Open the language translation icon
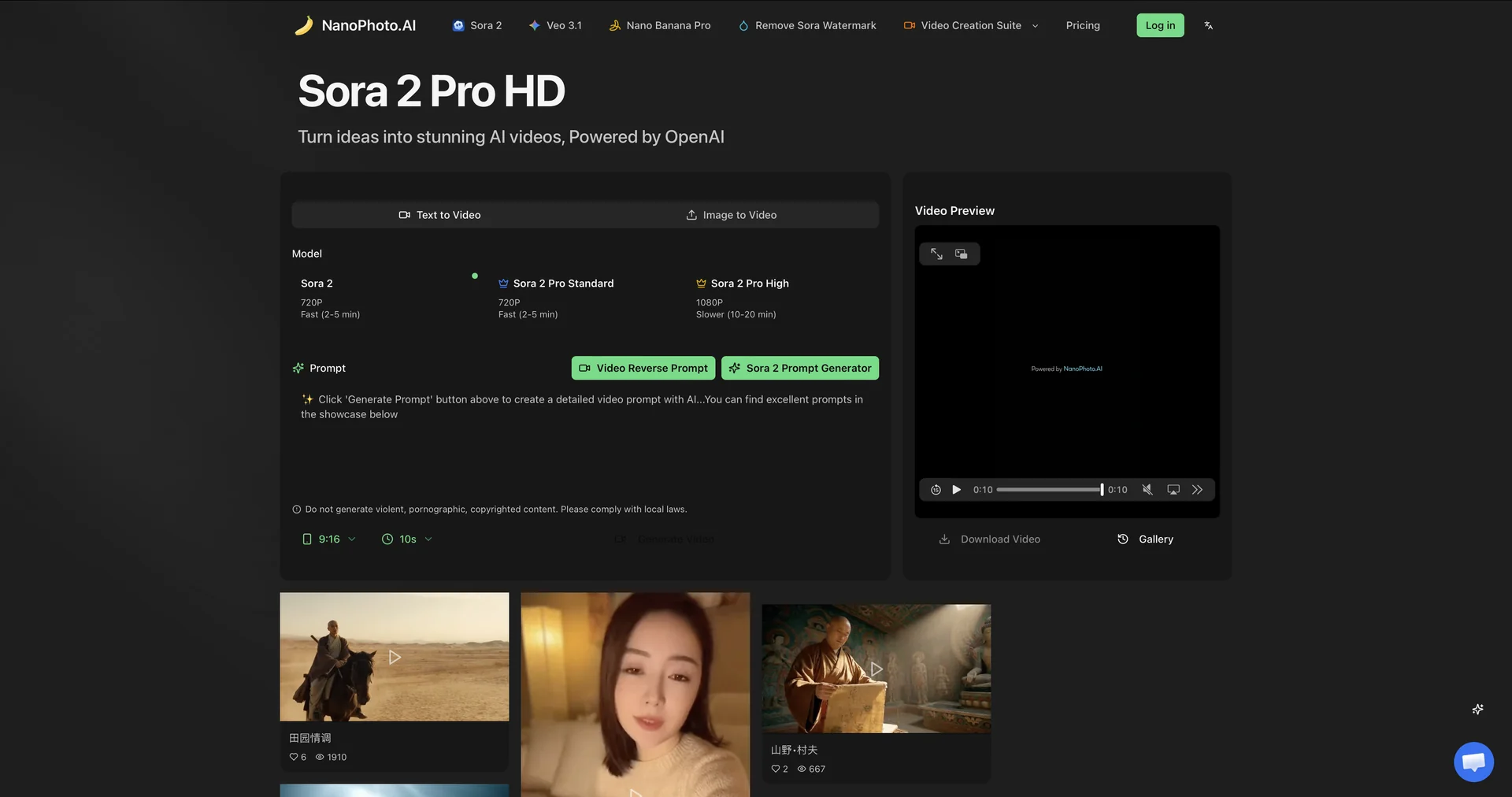This screenshot has height=797, width=1512. 1208,25
